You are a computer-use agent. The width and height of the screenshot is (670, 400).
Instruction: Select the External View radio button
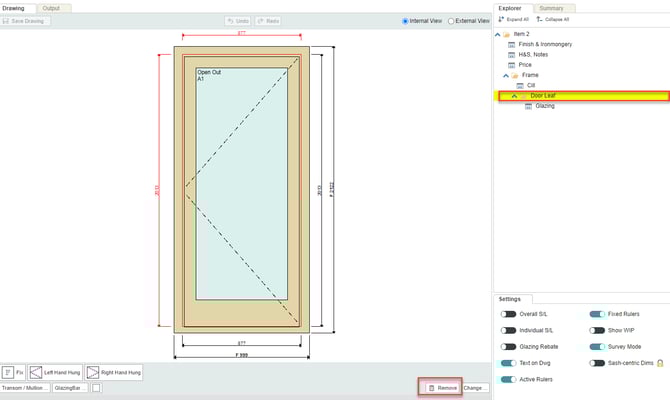[453, 21]
